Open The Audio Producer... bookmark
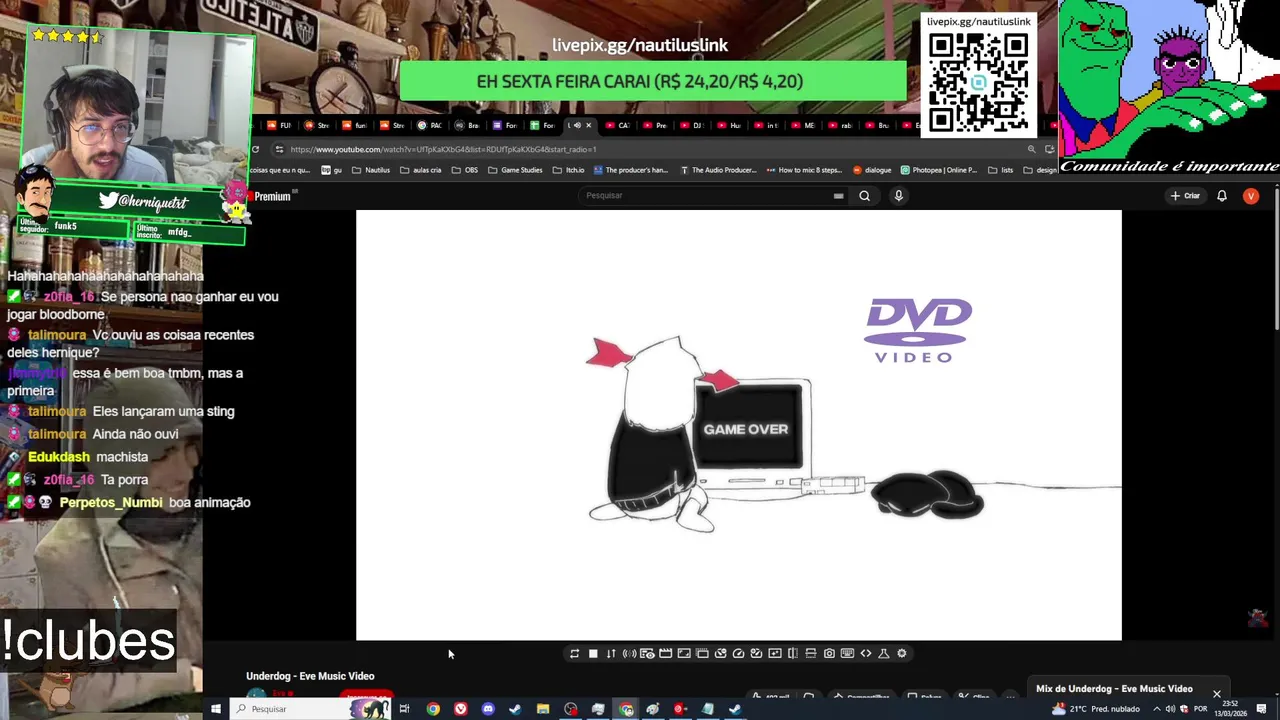The width and height of the screenshot is (1280, 720). point(718,170)
